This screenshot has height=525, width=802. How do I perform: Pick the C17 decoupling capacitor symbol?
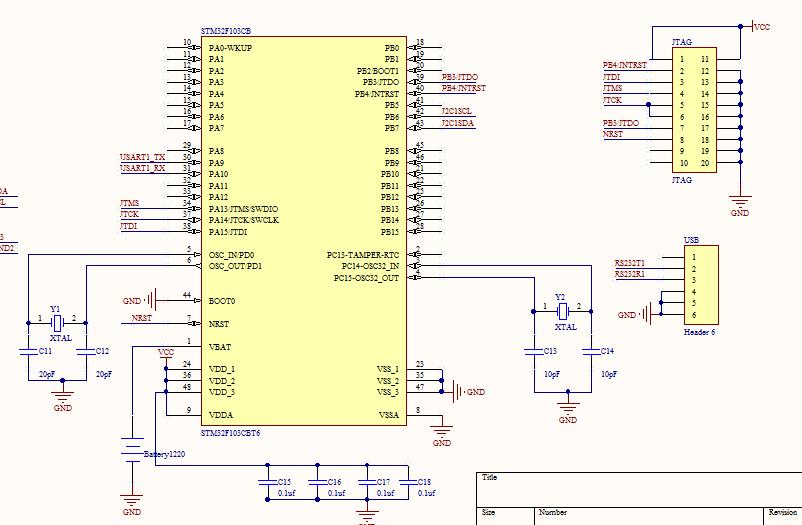pos(367,482)
